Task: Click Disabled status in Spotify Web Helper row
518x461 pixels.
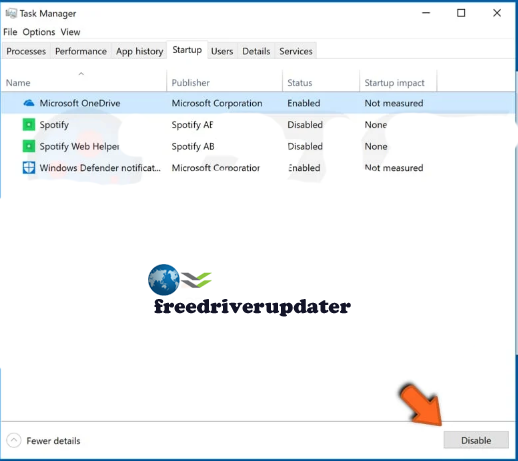Action: pyautogui.click(x=305, y=146)
